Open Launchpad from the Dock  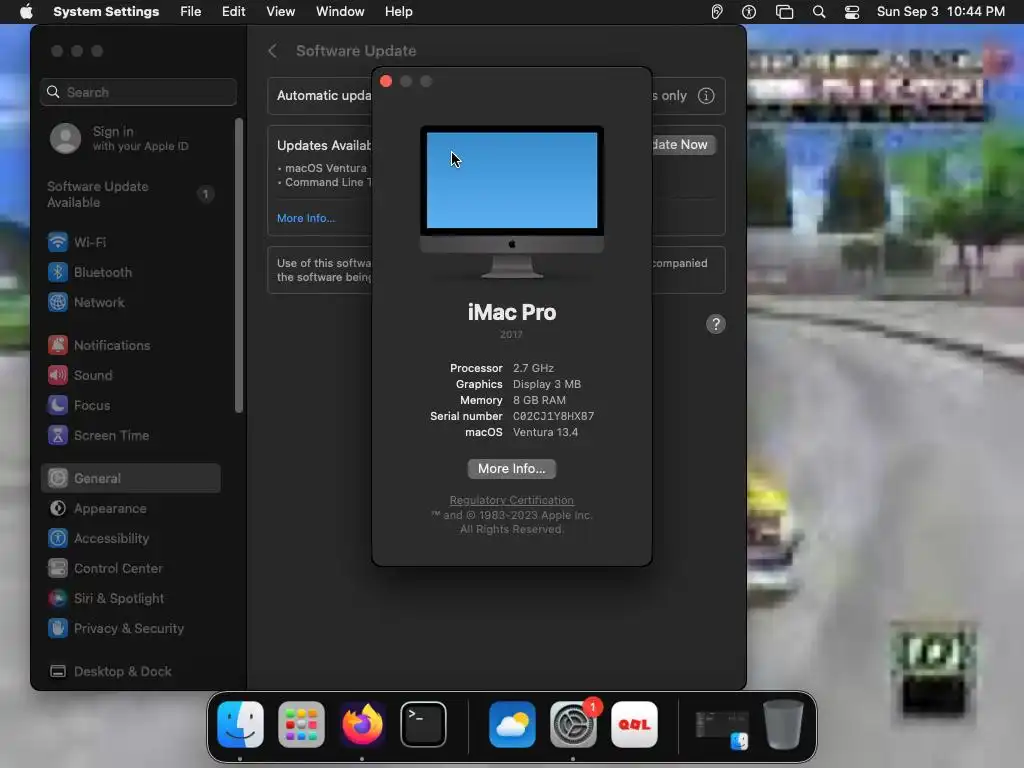tap(301, 724)
